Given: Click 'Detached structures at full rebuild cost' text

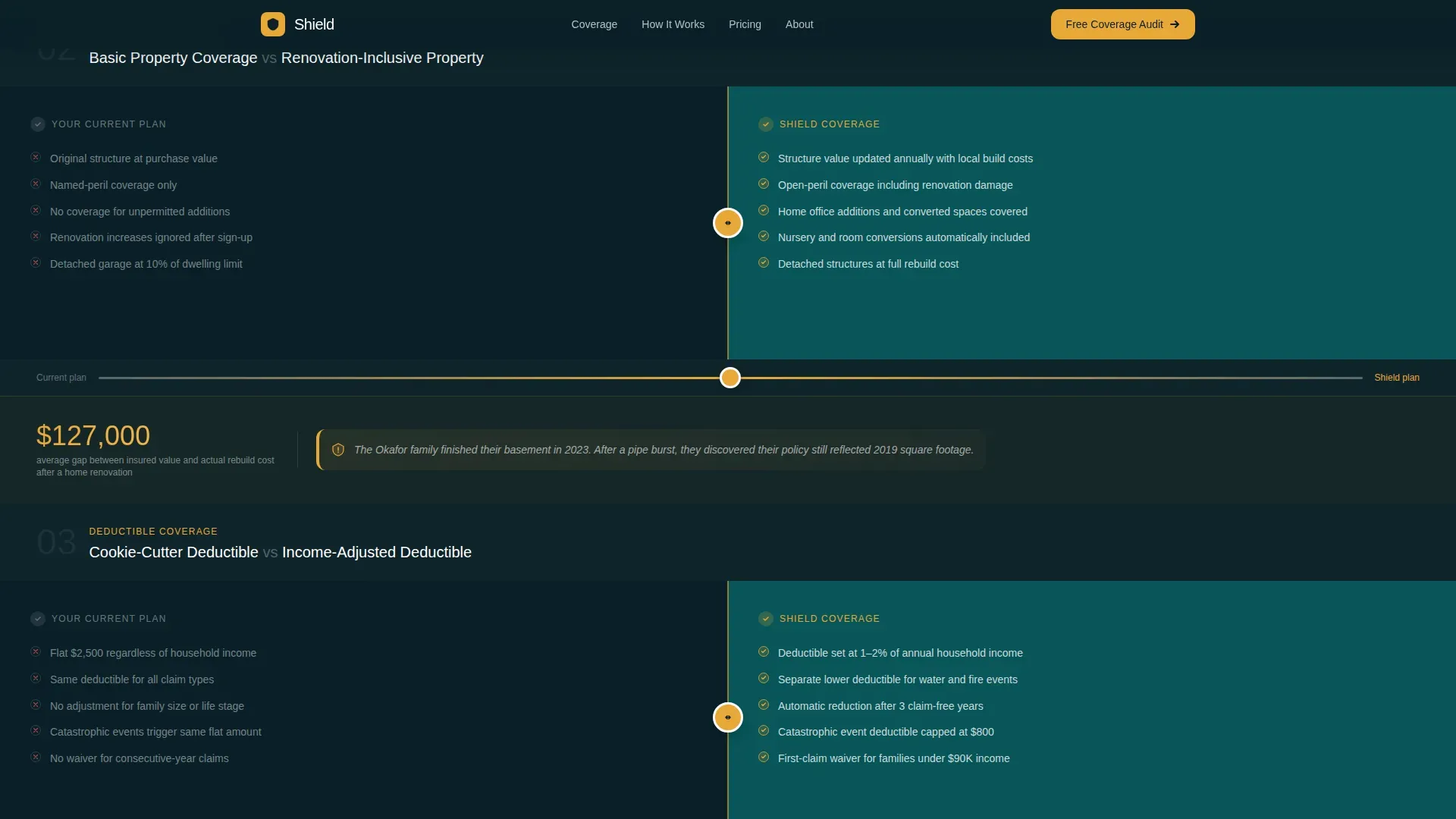Looking at the screenshot, I should 868,264.
